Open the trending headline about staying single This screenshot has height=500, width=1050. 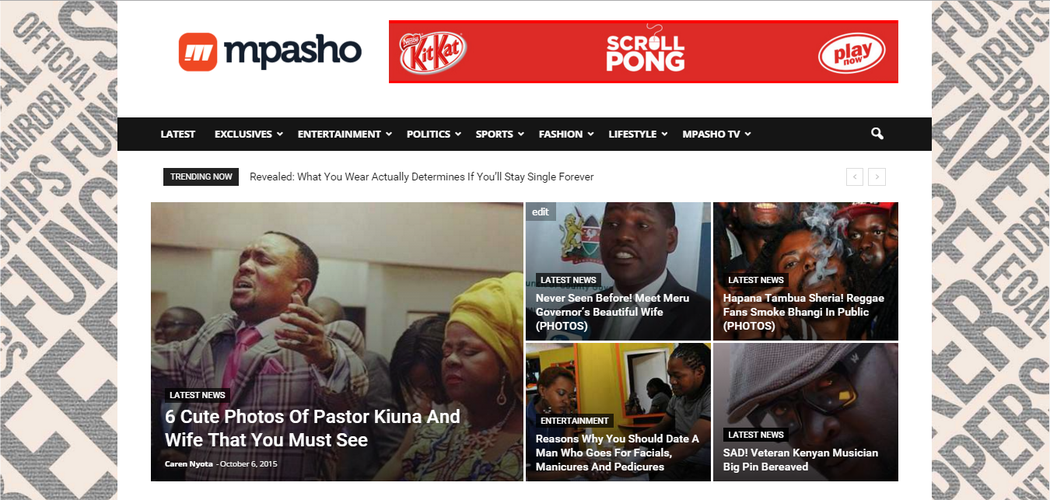pyautogui.click(x=421, y=177)
